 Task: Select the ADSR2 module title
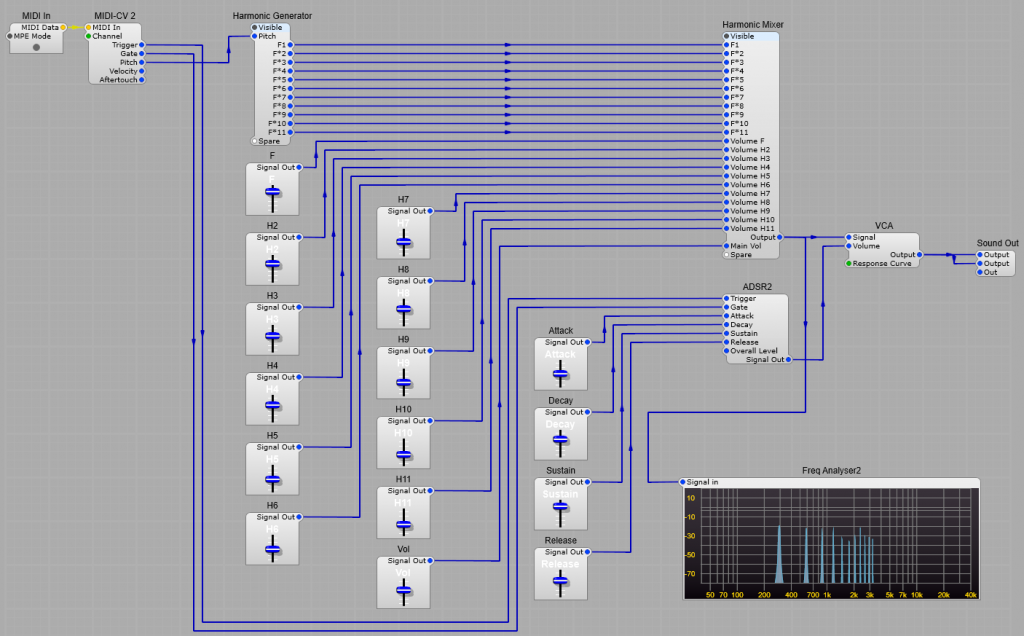(758, 286)
